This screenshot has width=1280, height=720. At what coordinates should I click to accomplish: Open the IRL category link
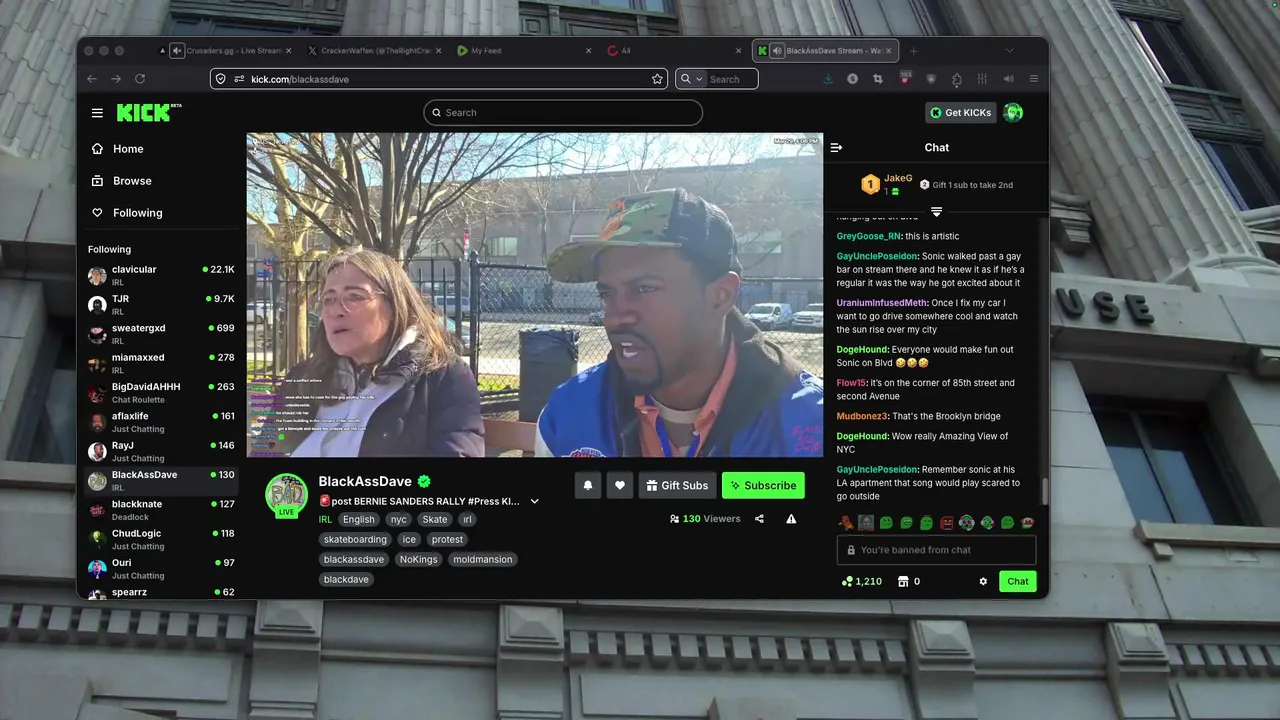(x=326, y=519)
